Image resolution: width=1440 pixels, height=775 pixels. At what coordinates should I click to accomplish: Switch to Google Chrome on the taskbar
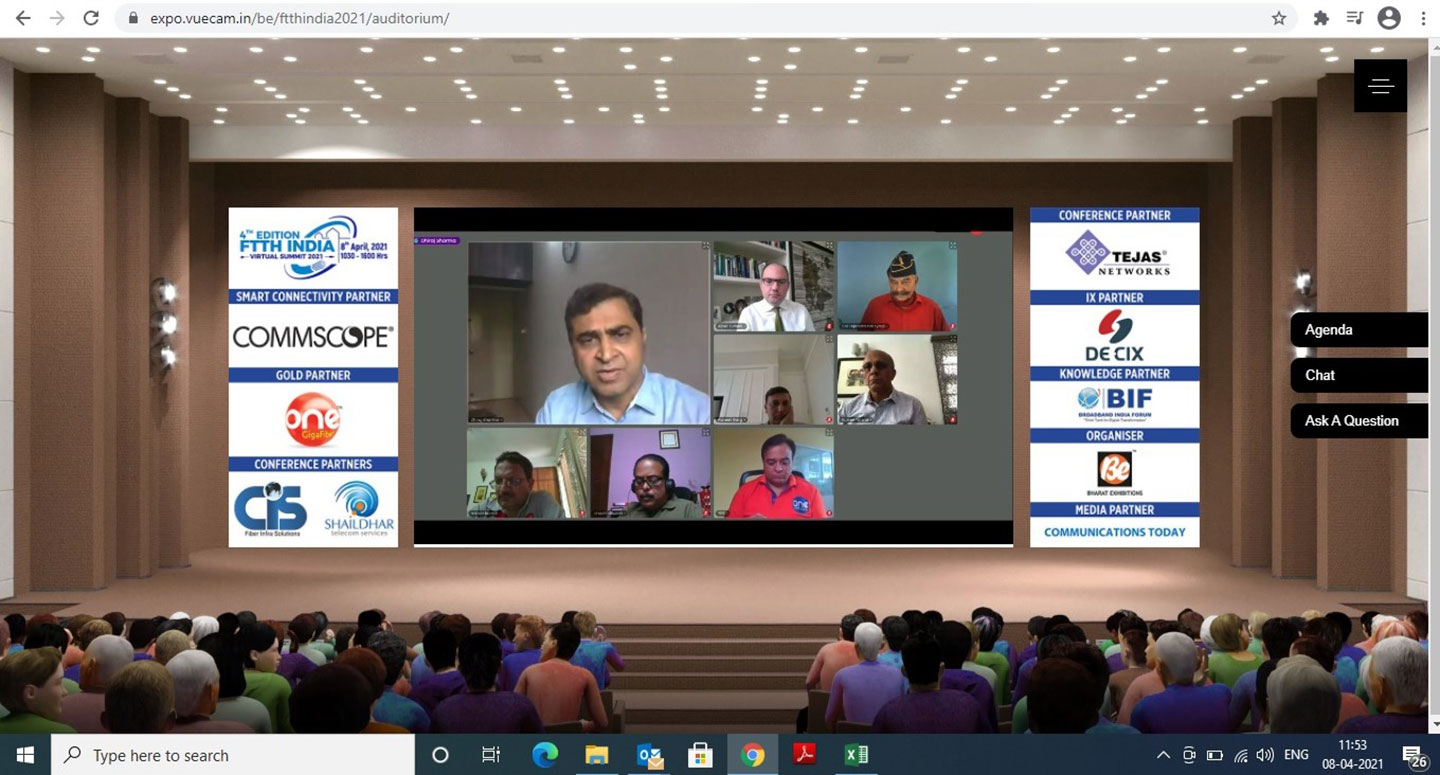click(x=753, y=755)
